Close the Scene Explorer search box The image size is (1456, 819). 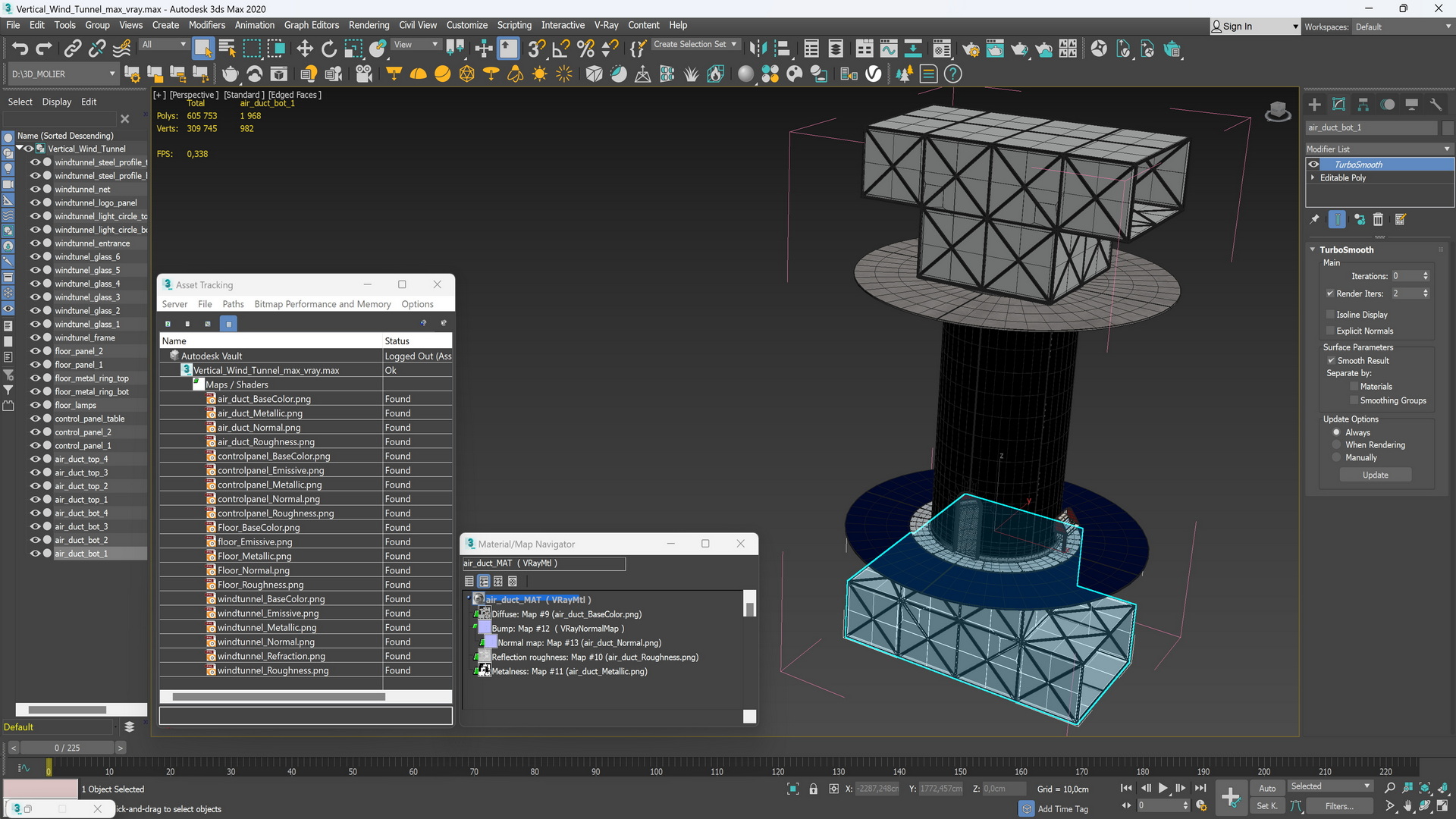click(125, 119)
